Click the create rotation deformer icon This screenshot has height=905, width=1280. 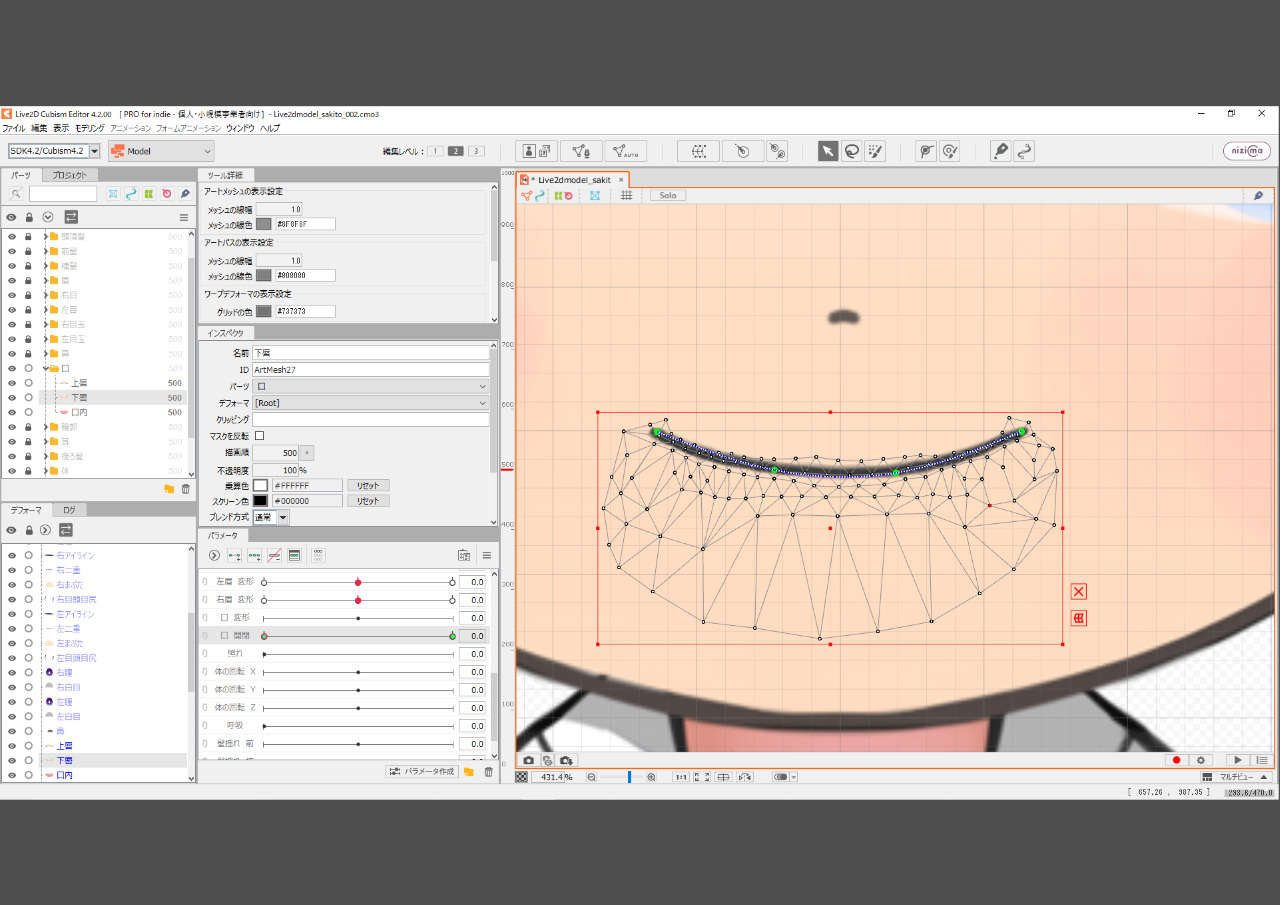(742, 151)
